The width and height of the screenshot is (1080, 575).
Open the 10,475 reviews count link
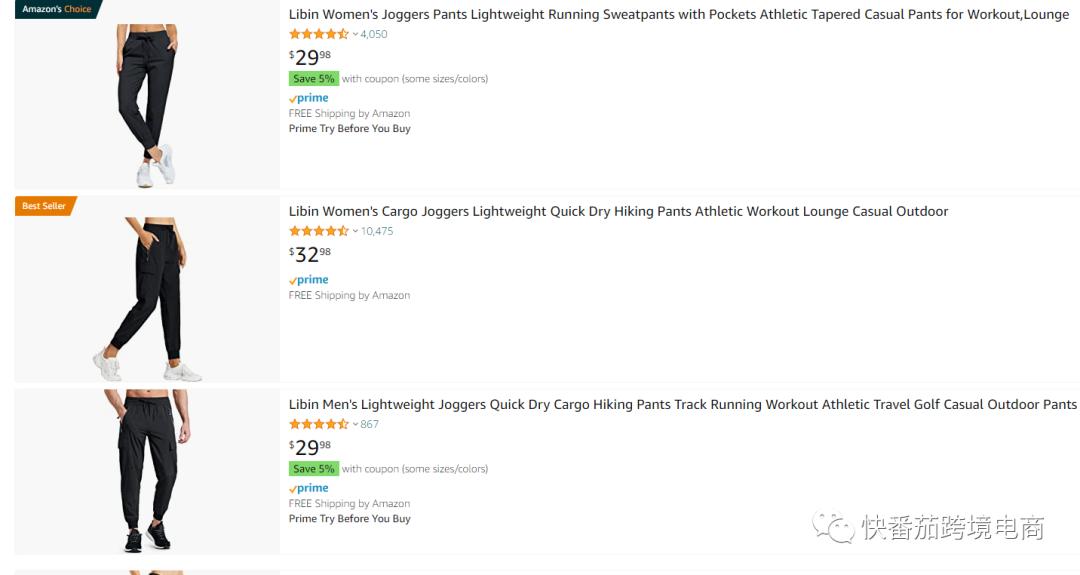377,231
